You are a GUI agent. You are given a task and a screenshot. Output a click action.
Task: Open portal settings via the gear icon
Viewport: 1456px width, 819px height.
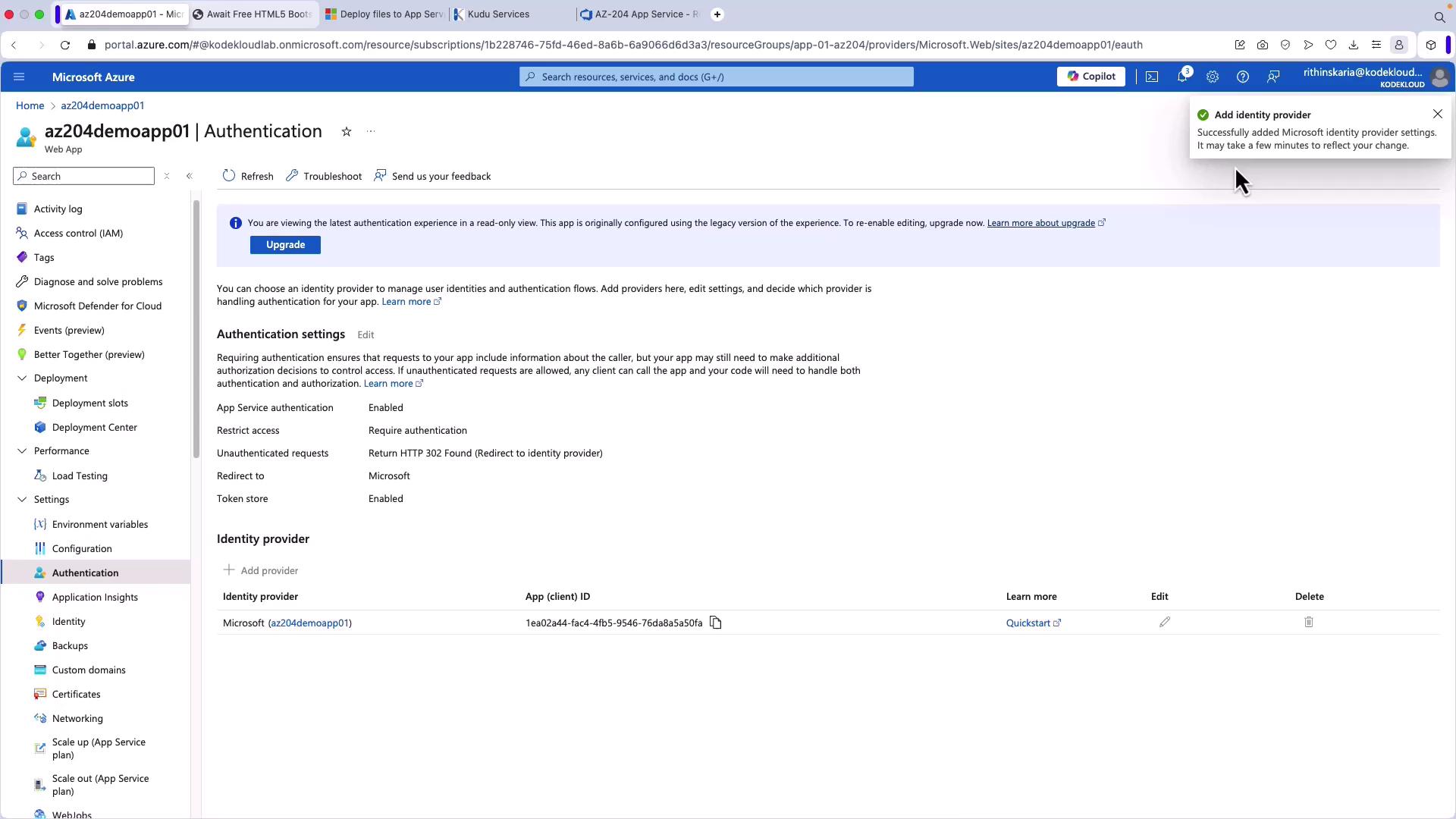pyautogui.click(x=1212, y=77)
